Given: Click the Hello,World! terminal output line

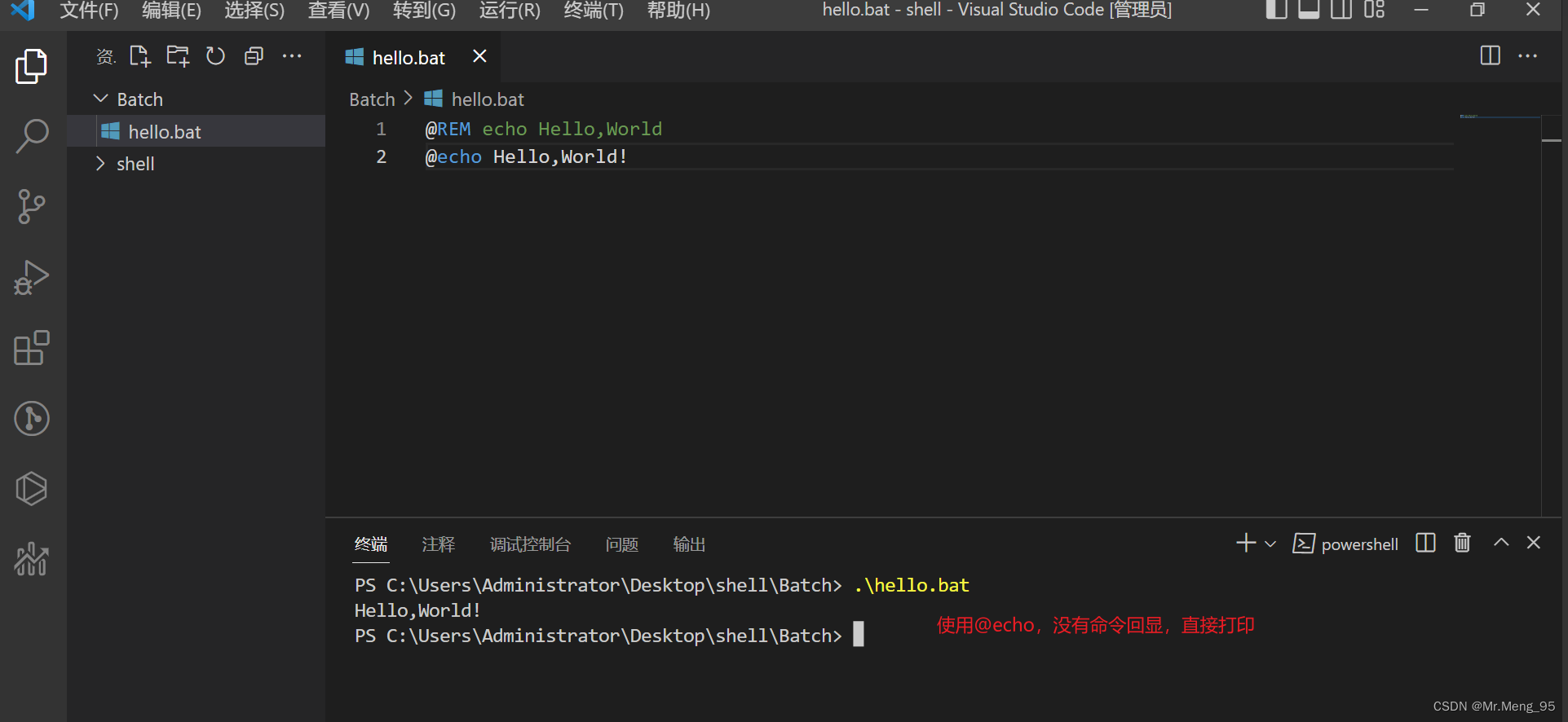Looking at the screenshot, I should click(417, 610).
